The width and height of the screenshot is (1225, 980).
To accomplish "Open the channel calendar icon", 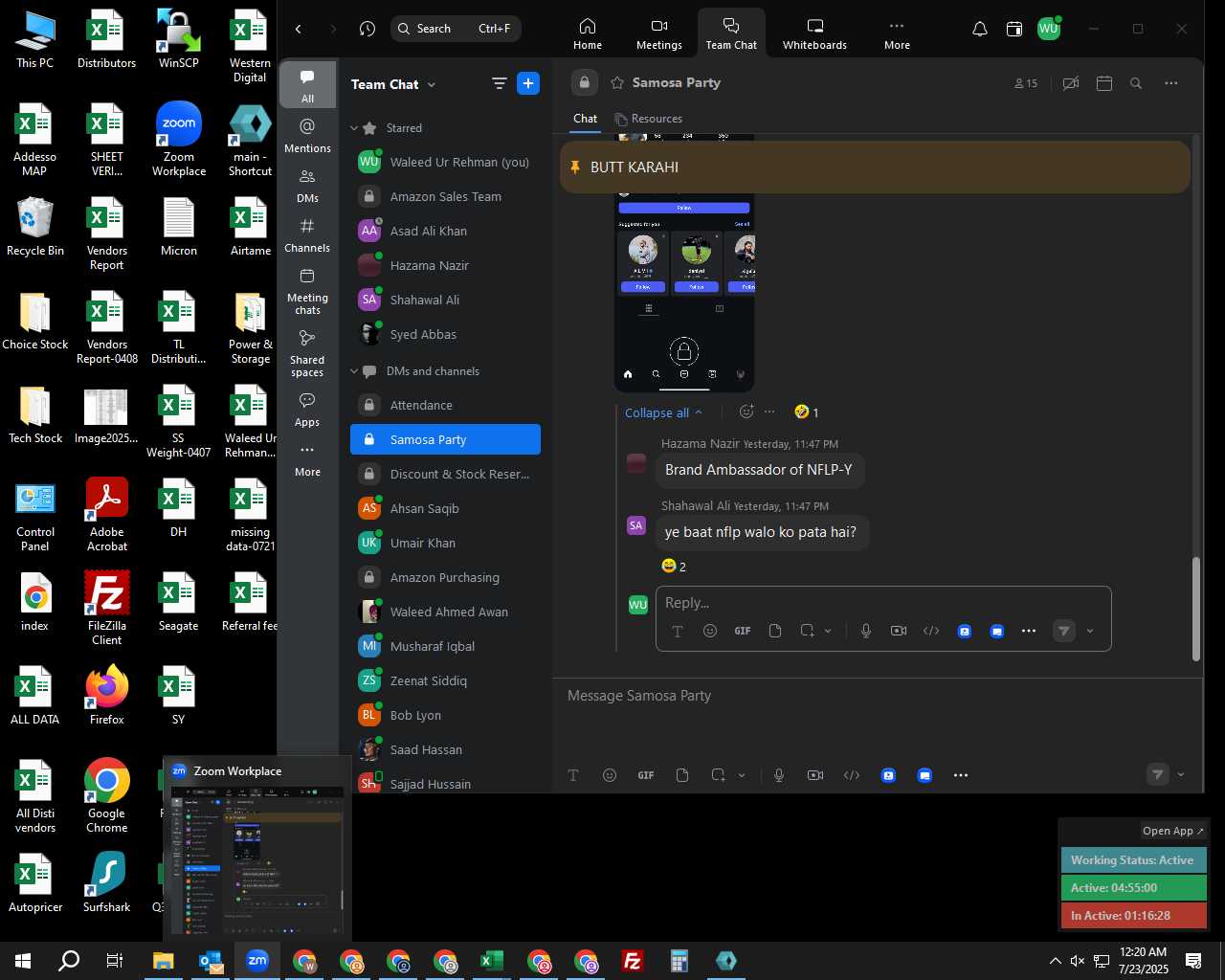I will [1103, 83].
